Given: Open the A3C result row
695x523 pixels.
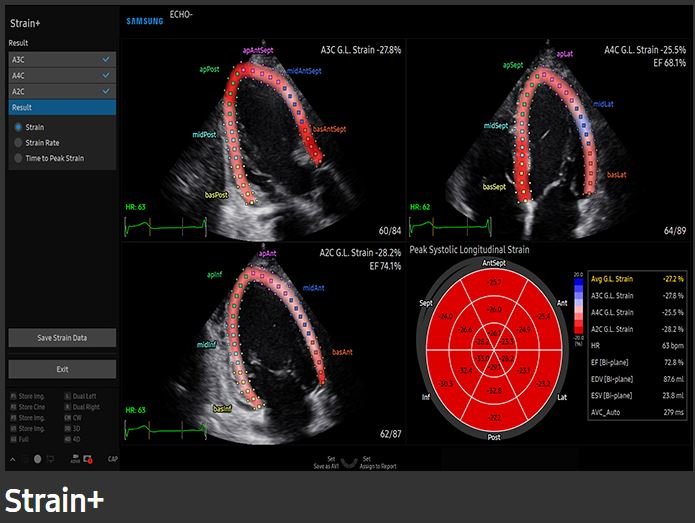Looking at the screenshot, I should (62, 59).
